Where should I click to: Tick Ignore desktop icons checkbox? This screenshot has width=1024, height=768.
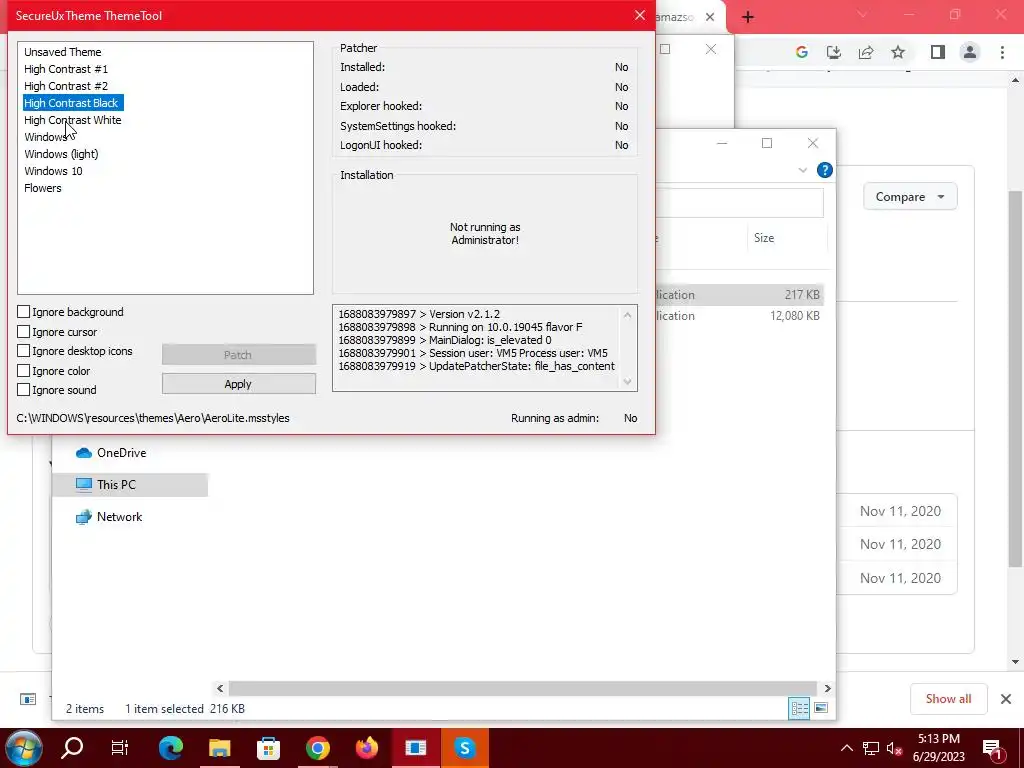tap(24, 351)
